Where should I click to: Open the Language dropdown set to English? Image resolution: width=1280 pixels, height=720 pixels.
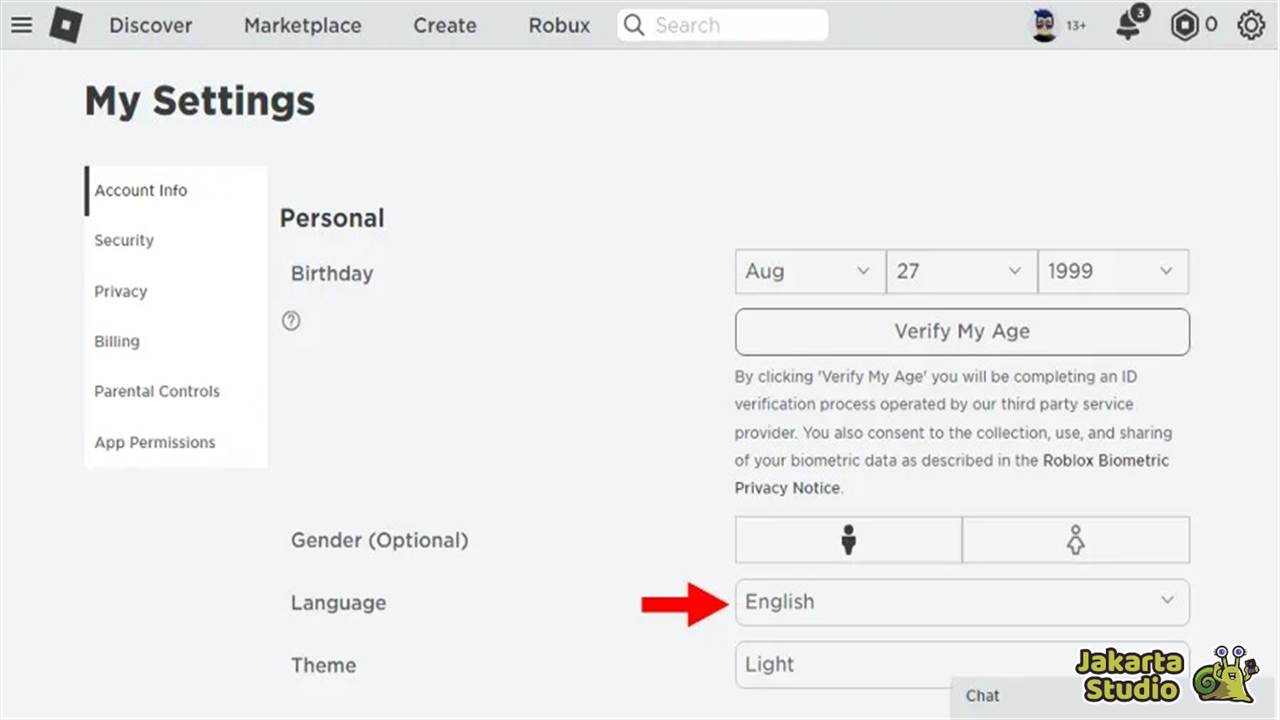961,602
